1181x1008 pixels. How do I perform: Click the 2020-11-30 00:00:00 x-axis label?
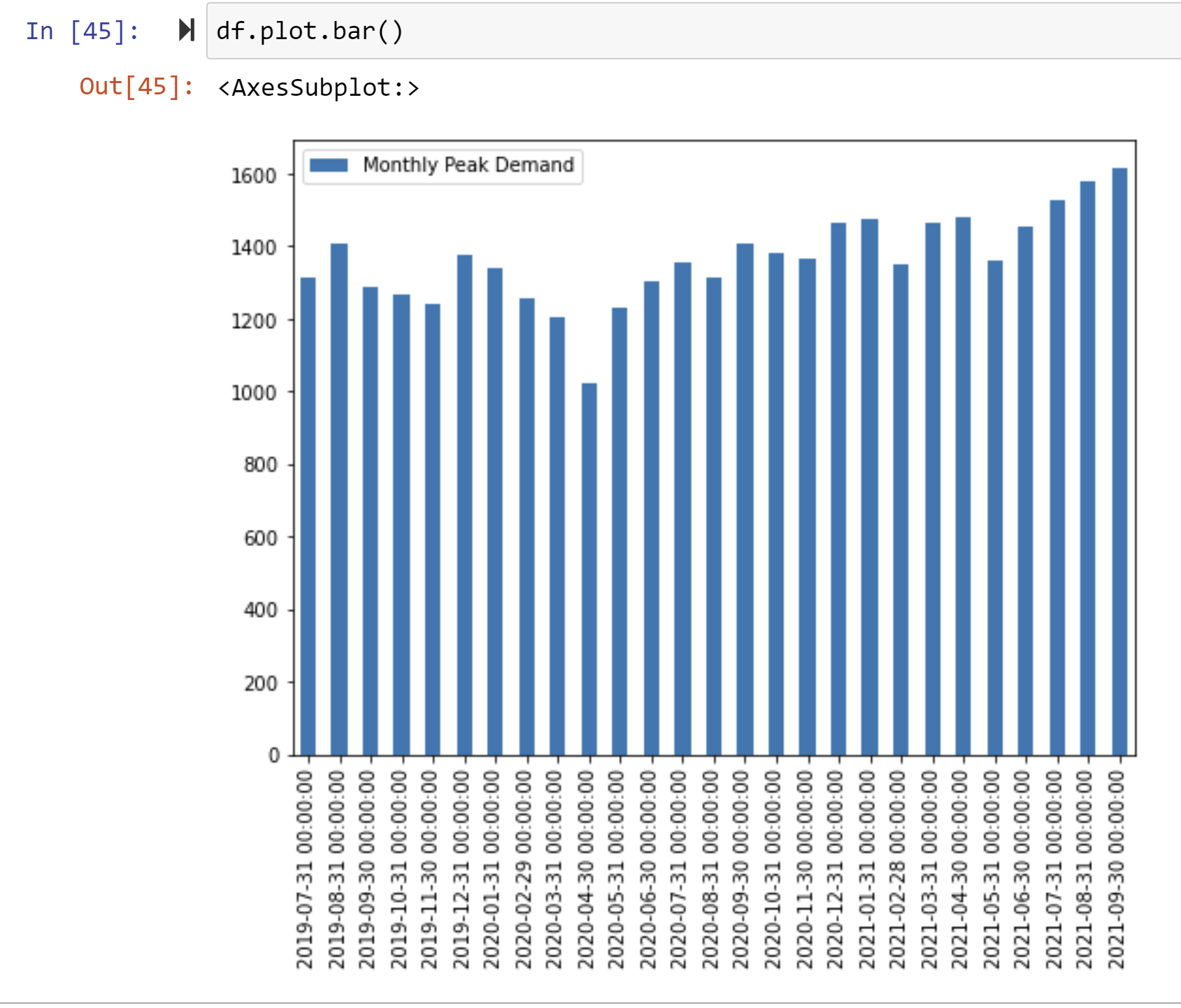pyautogui.click(x=804, y=870)
